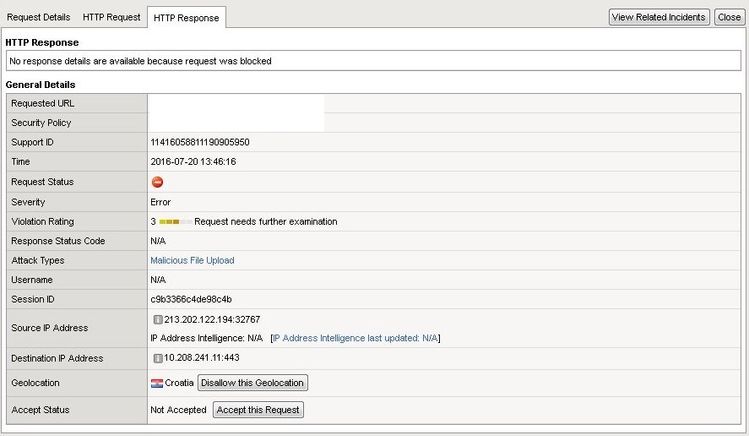Screen dimensions: 749x436
Task: Open the HTTP Request tab
Action: tap(111, 17)
